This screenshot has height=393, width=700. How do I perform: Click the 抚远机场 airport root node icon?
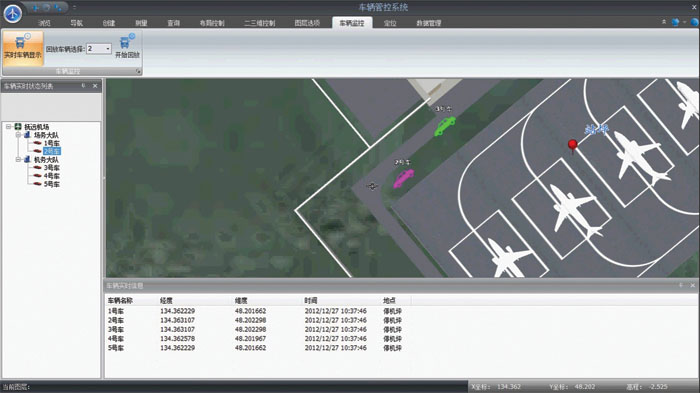[18, 127]
